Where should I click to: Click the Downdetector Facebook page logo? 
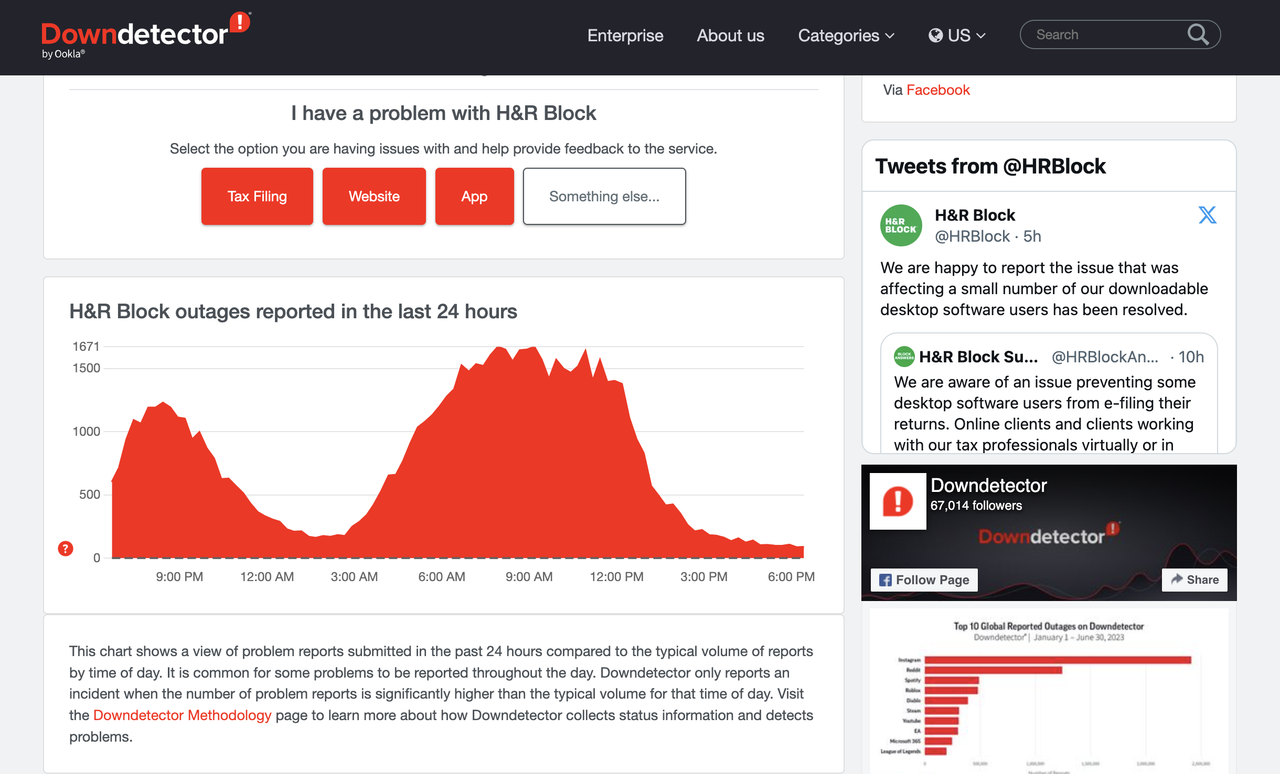point(898,500)
